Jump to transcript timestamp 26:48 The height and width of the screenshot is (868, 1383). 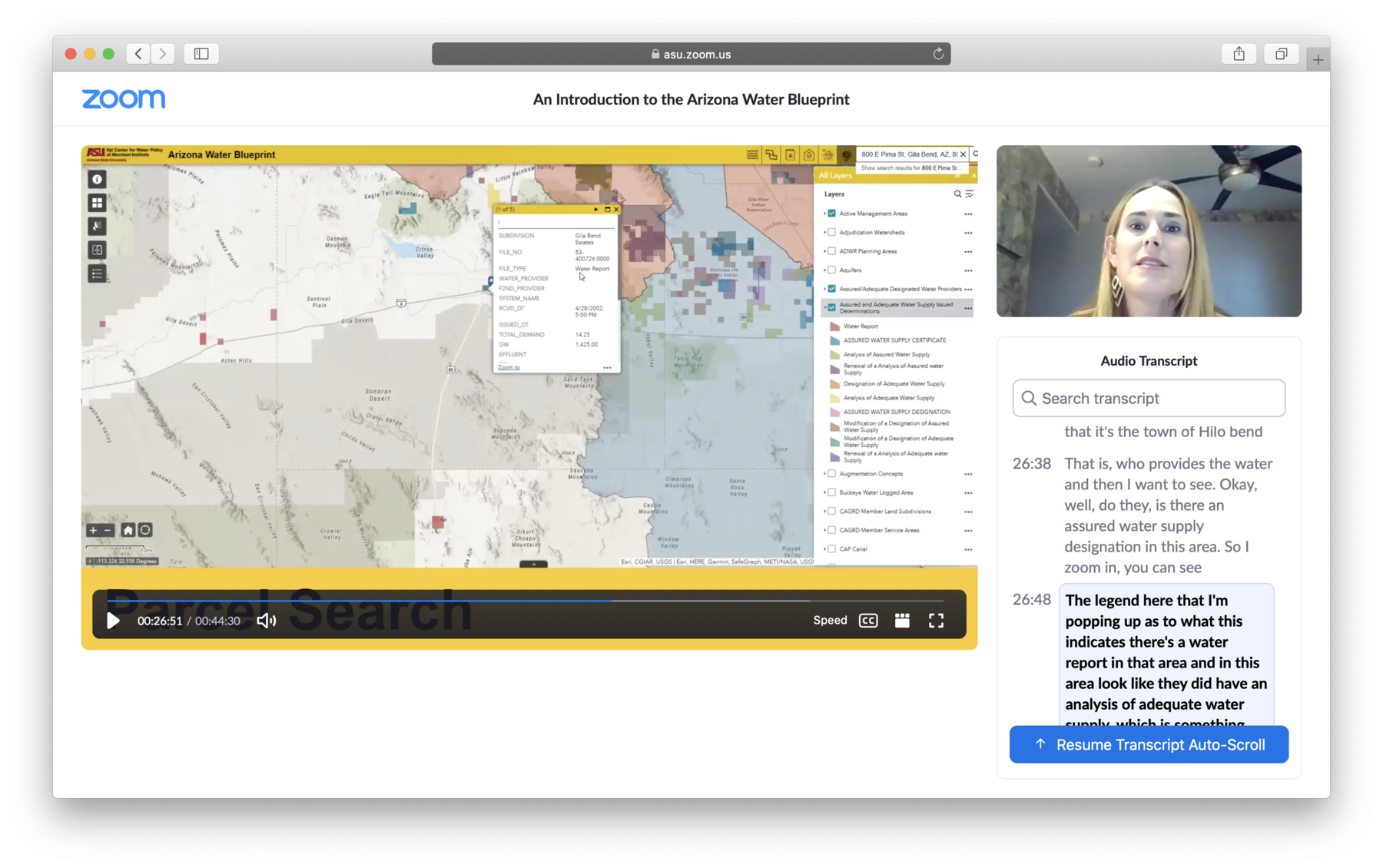tap(1031, 600)
